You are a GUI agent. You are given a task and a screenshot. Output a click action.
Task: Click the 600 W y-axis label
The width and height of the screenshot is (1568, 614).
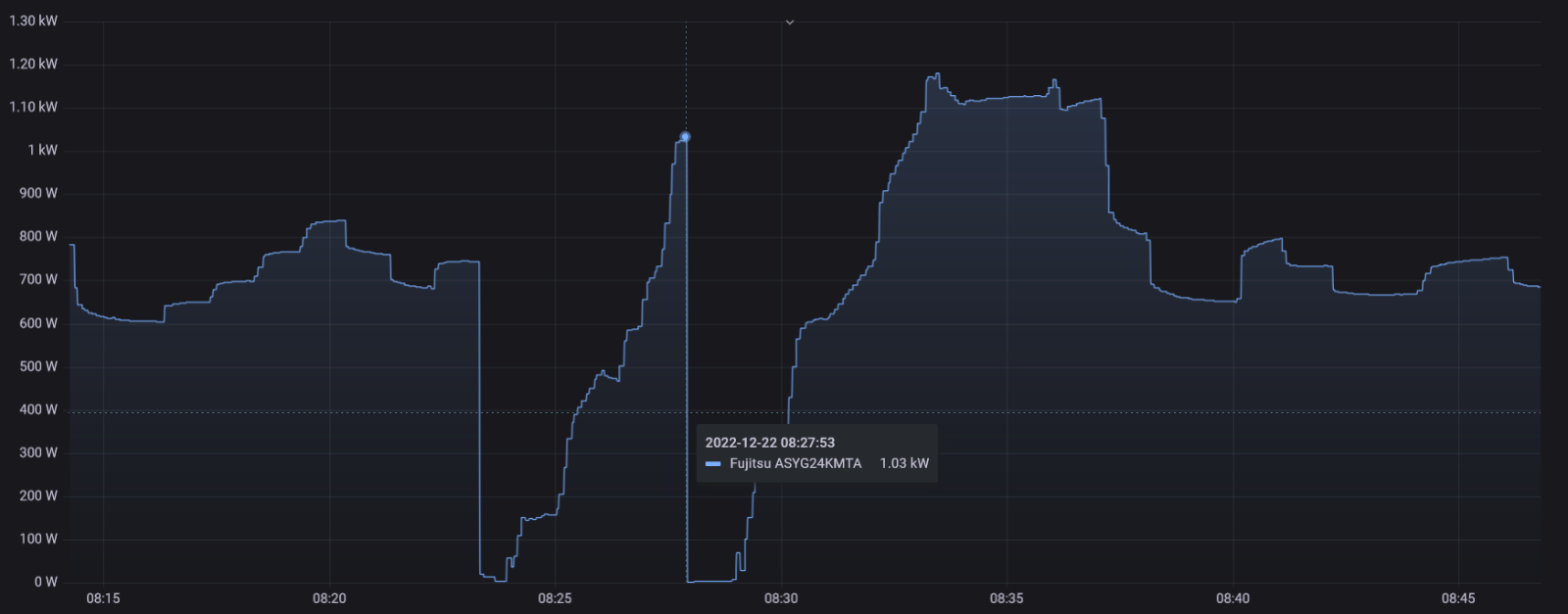coord(38,323)
